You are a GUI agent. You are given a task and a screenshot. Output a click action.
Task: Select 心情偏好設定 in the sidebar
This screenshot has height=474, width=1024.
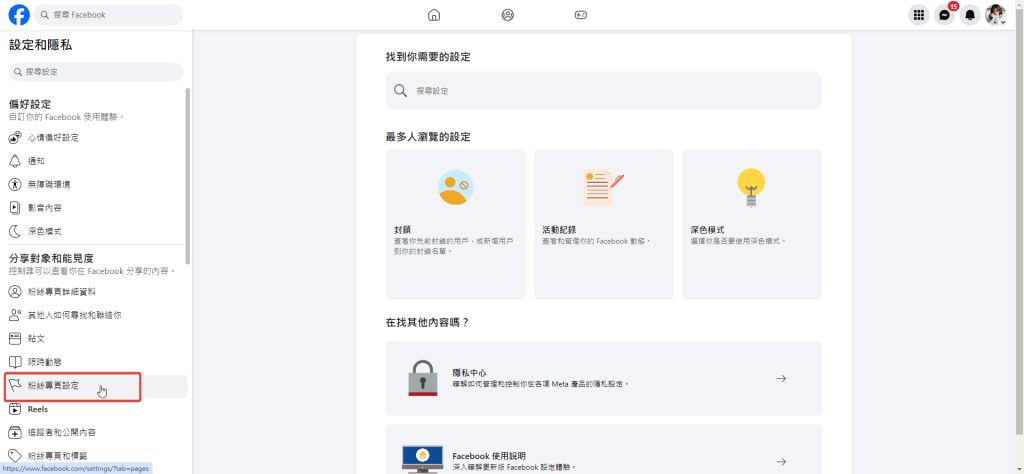coord(52,137)
